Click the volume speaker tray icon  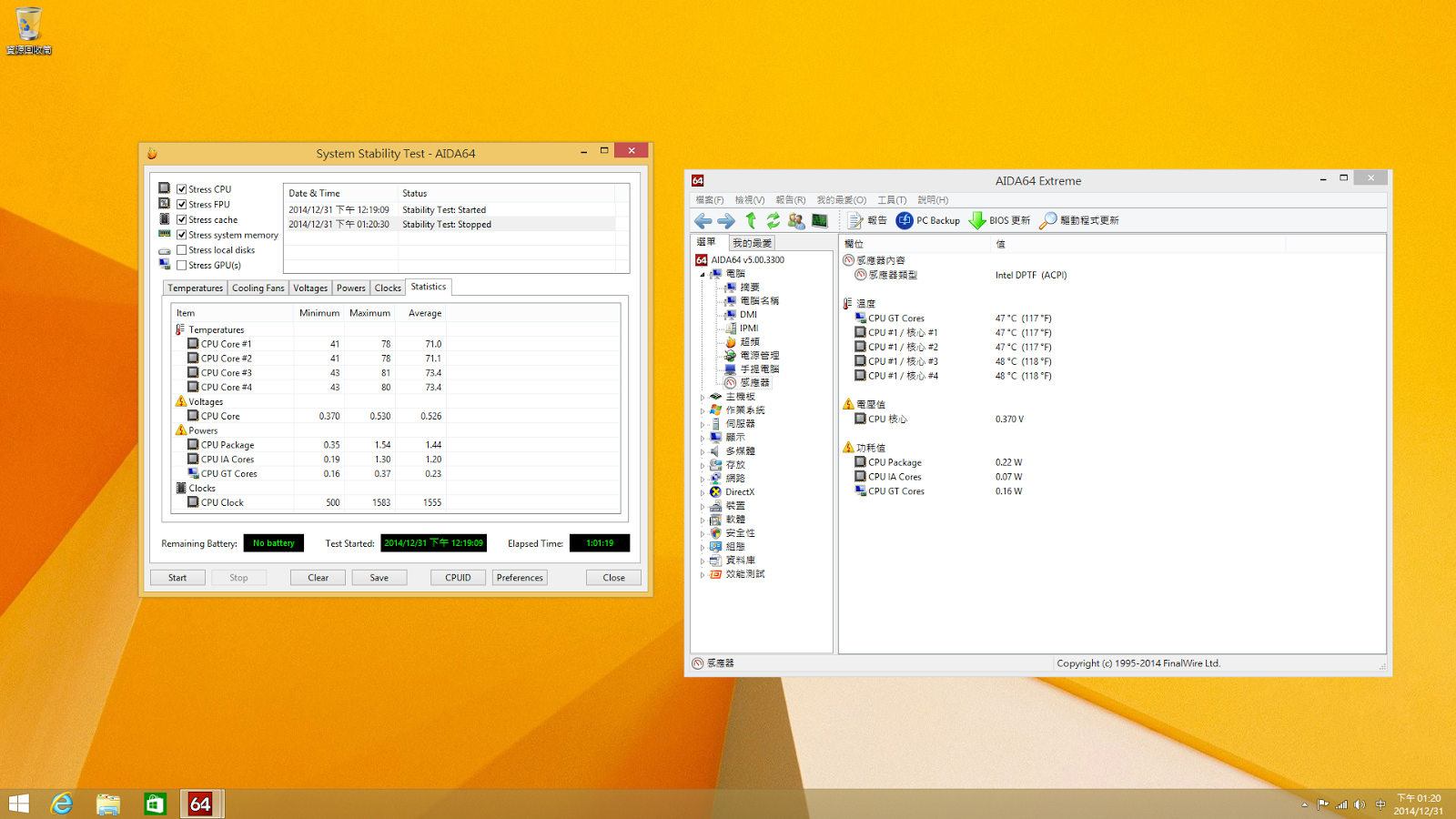(1360, 804)
